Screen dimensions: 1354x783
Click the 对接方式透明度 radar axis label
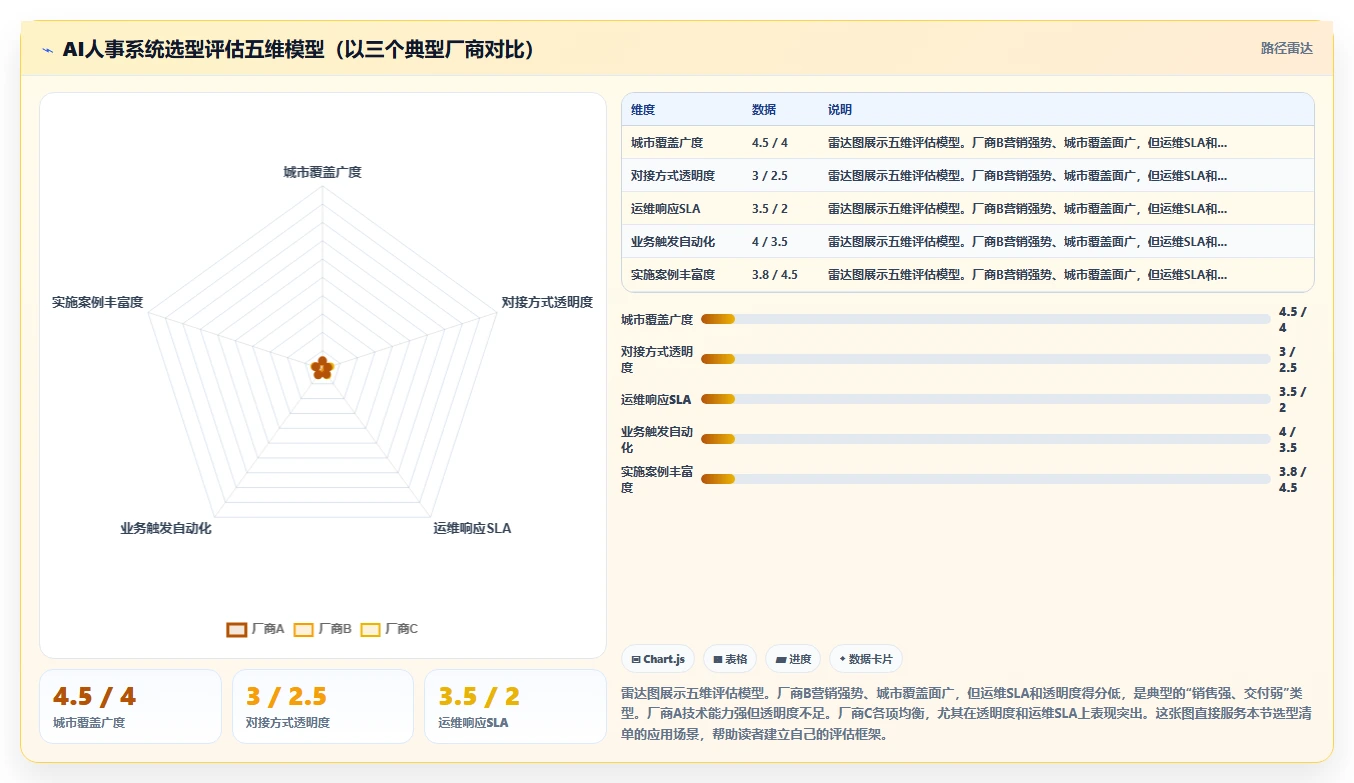coord(547,302)
